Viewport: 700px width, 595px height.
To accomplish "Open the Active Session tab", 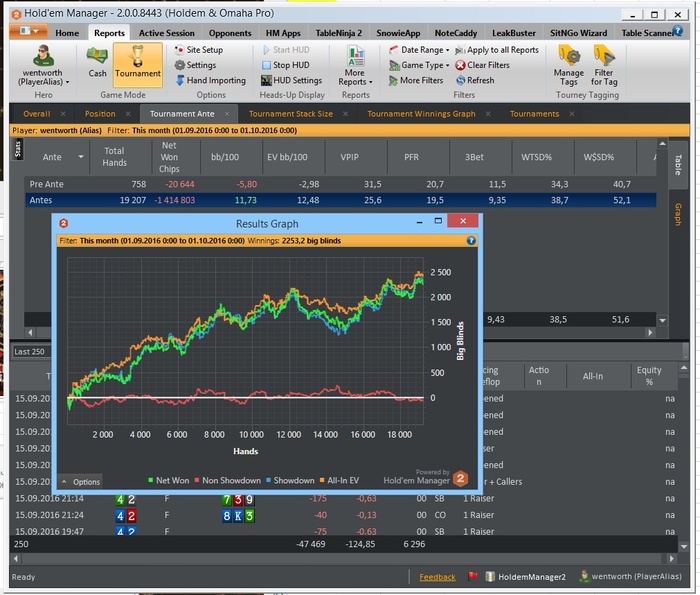I will point(167,33).
